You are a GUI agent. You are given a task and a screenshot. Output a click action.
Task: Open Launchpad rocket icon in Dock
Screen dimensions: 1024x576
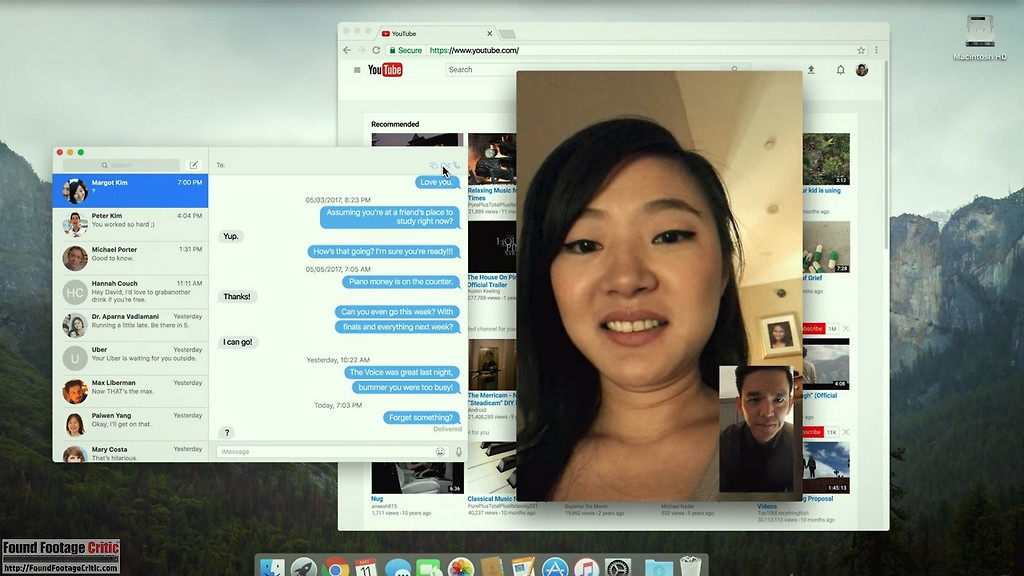(304, 568)
